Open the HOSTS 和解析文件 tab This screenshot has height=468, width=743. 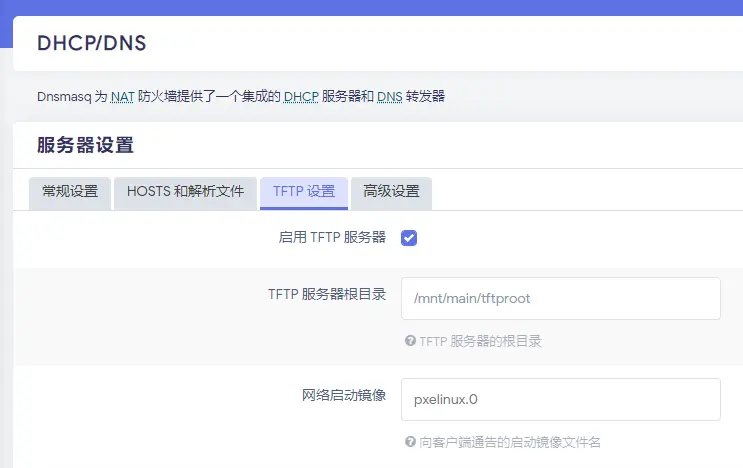[185, 192]
